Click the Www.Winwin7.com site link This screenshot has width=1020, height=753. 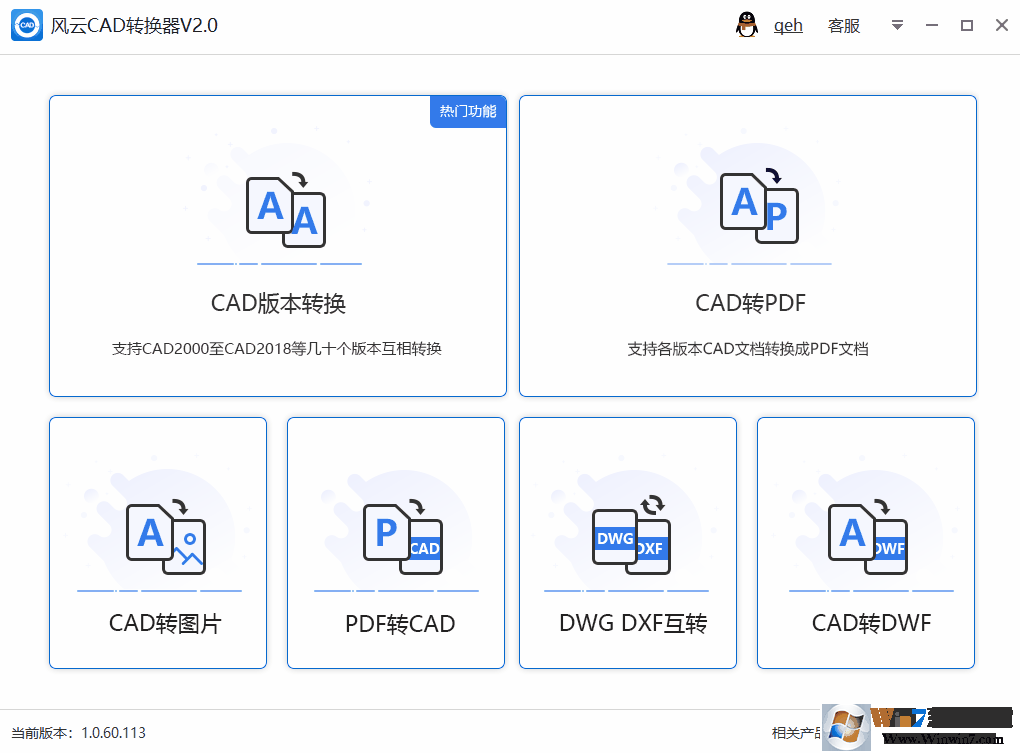944,737
